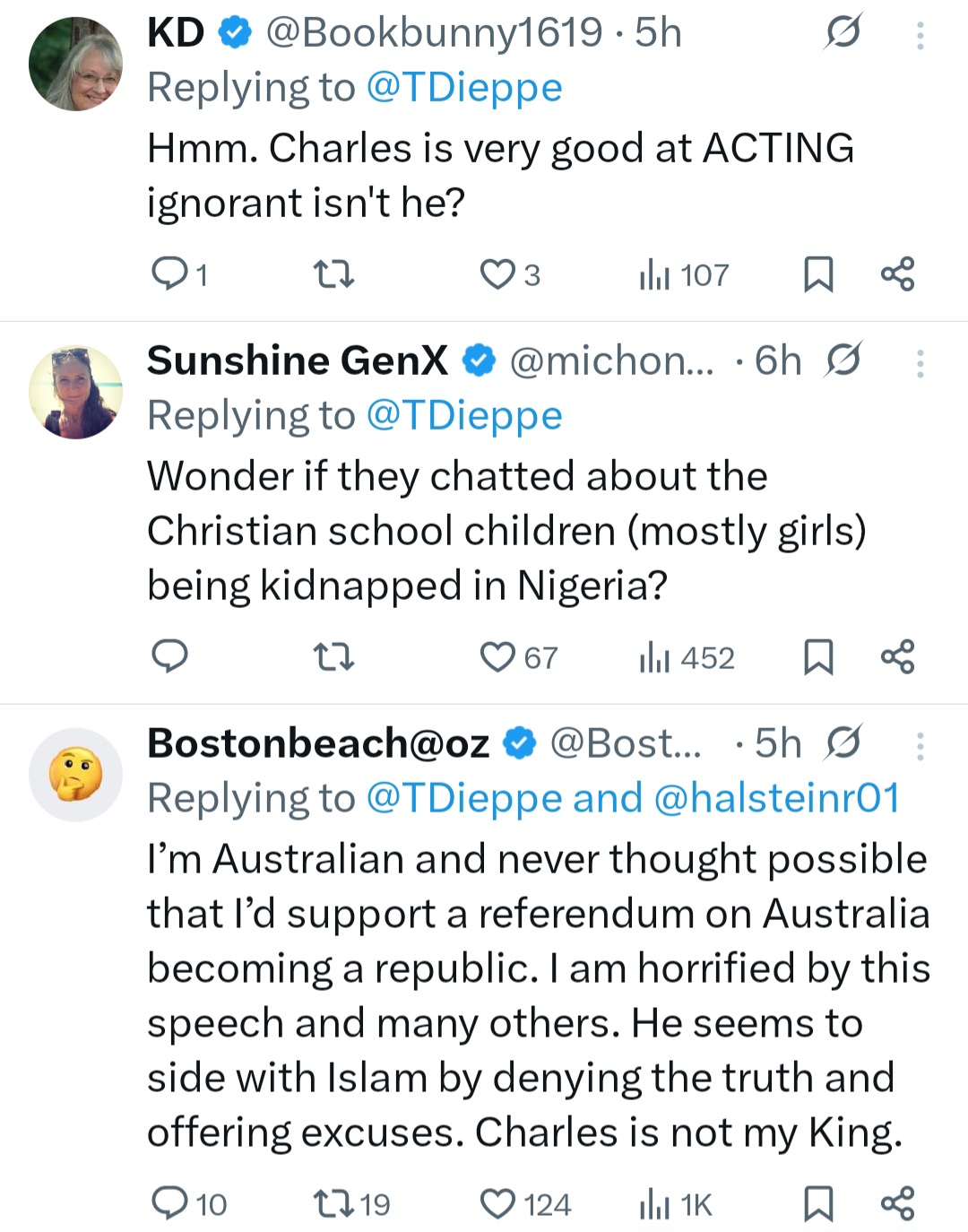The image size is (968, 1232).
Task: Share Bostonbeach's reply
Action: pos(899,1203)
